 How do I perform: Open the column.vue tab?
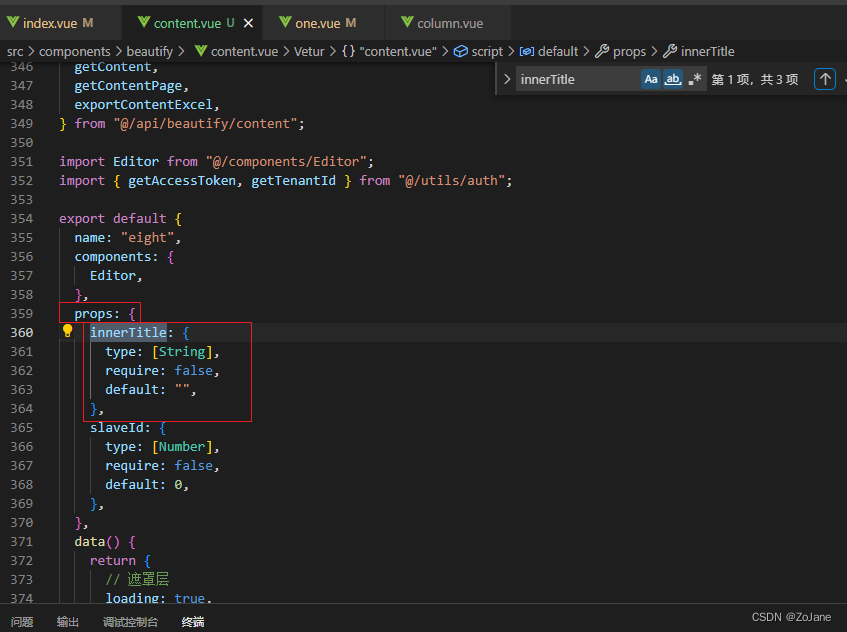coord(448,23)
